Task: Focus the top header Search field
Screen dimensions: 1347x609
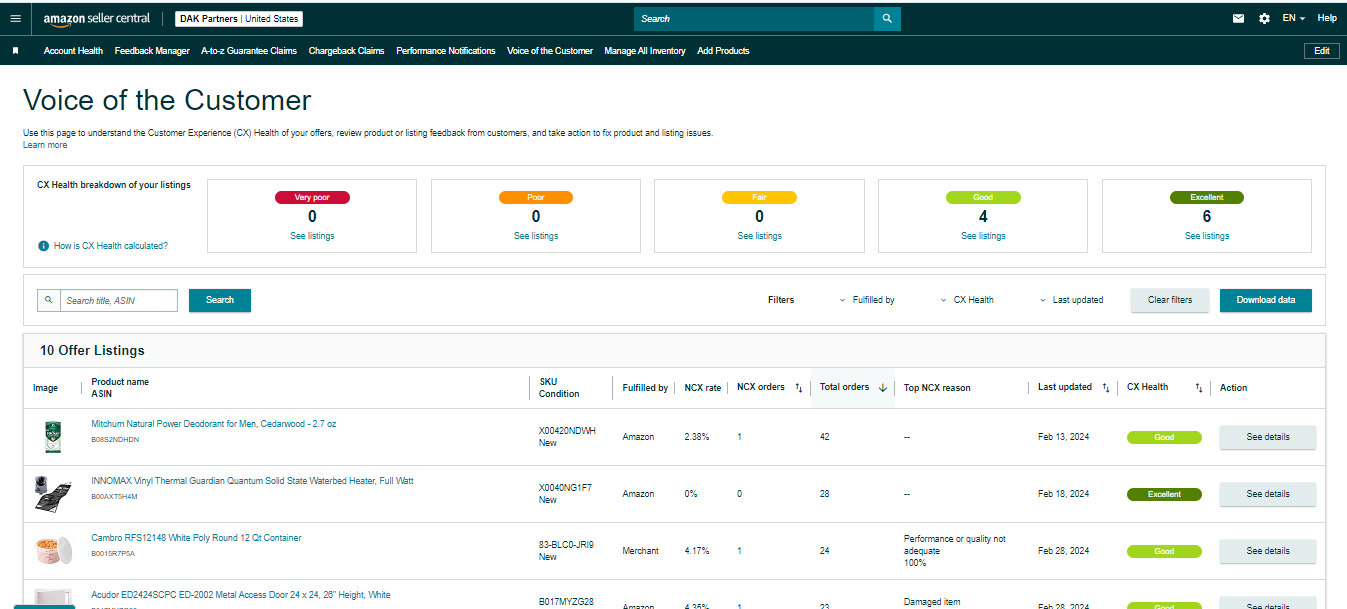Action: click(754, 19)
